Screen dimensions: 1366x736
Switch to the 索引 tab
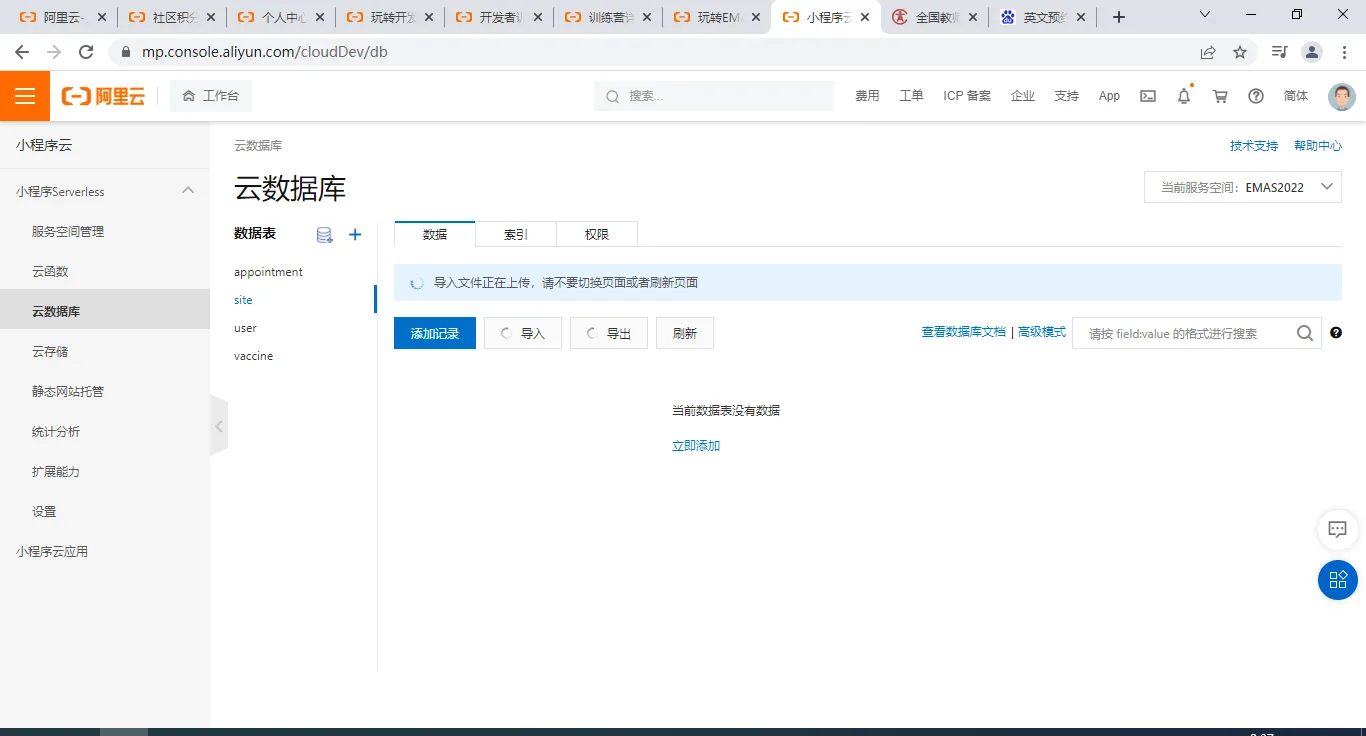516,234
